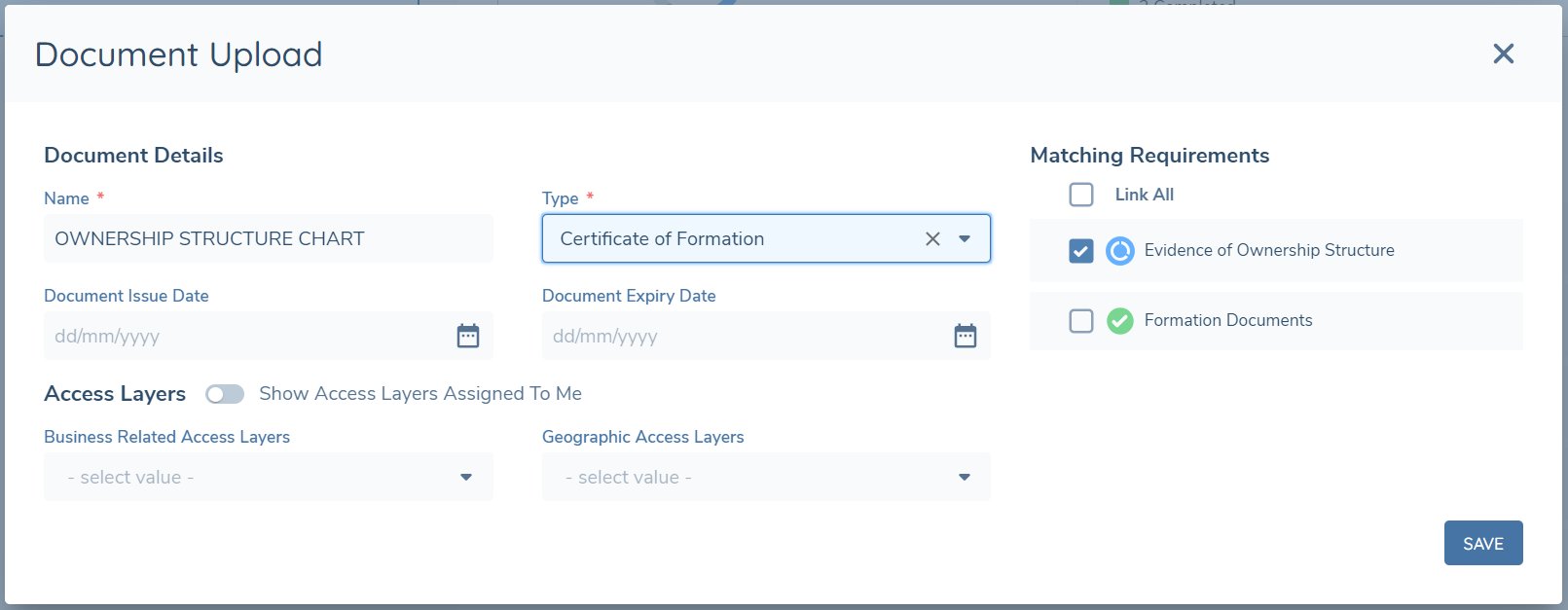Viewport: 1568px width, 610px height.
Task: Select the Evidence of Ownership Structure label
Action: [x=1269, y=251]
